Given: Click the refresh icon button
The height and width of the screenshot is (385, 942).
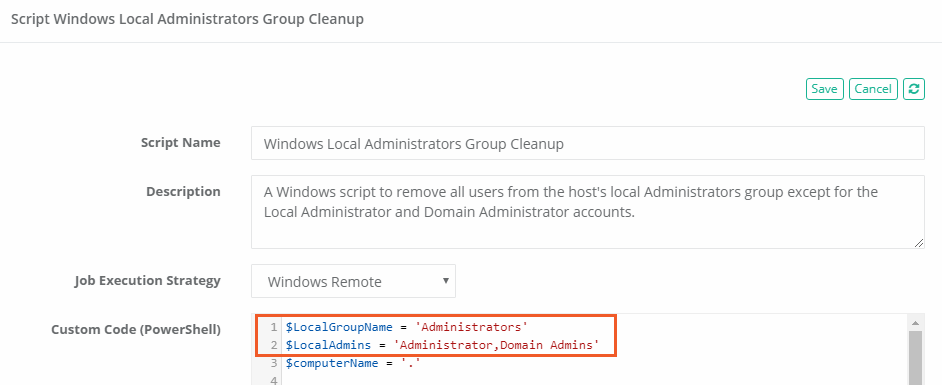Looking at the screenshot, I should click(x=914, y=89).
